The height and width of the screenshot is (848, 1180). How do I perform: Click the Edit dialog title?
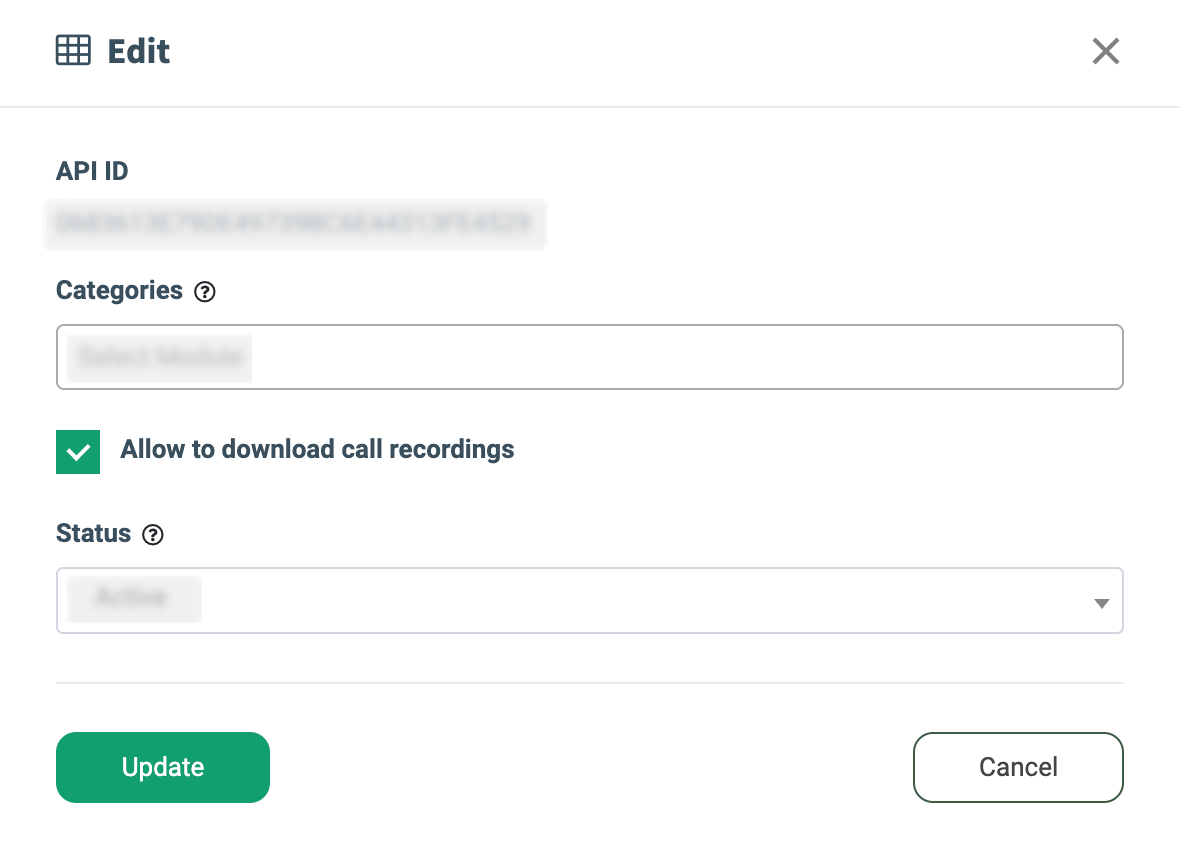click(138, 51)
